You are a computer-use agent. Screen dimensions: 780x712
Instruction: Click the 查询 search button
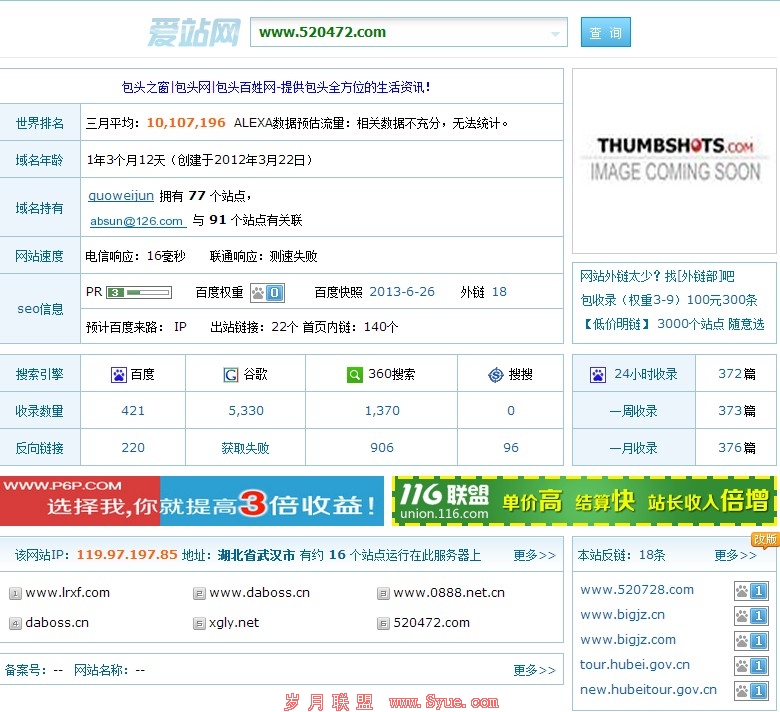click(x=605, y=32)
